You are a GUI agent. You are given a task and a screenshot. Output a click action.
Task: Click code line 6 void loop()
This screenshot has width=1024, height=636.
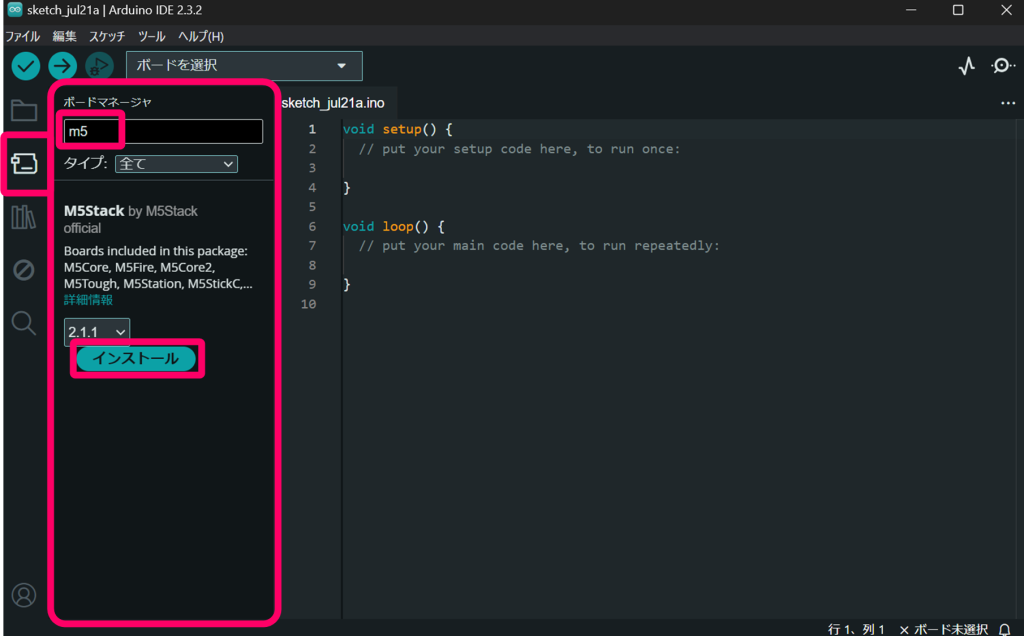[x=393, y=227]
